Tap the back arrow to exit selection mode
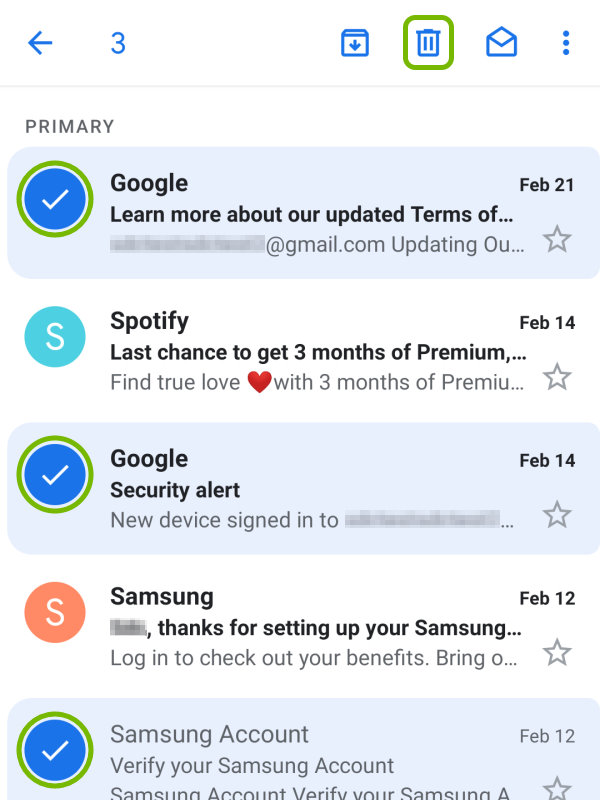Viewport: 600px width, 800px height. tap(40, 43)
